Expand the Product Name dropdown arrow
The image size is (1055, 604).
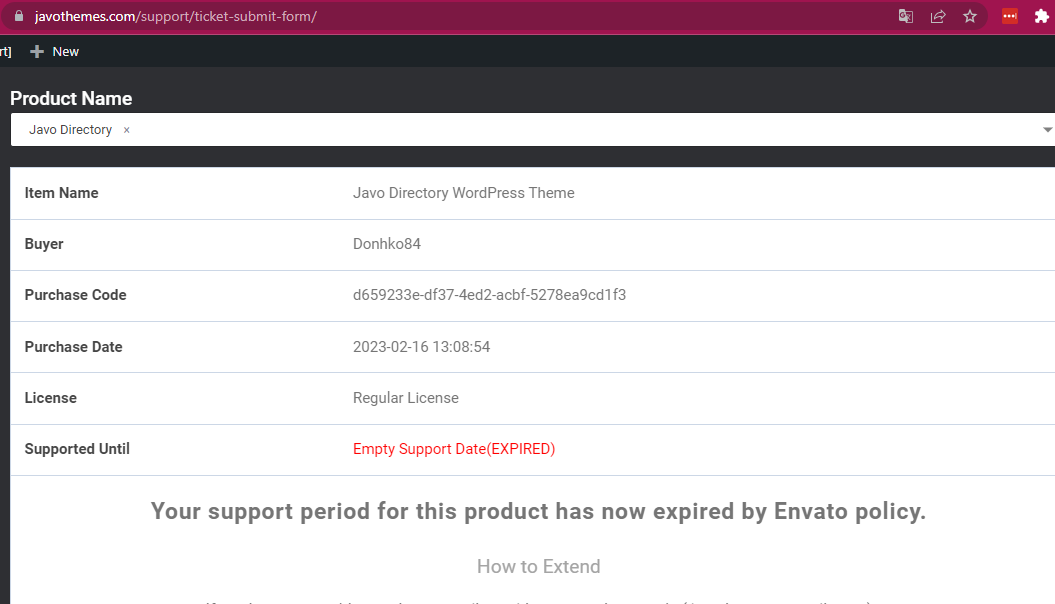coord(1047,130)
